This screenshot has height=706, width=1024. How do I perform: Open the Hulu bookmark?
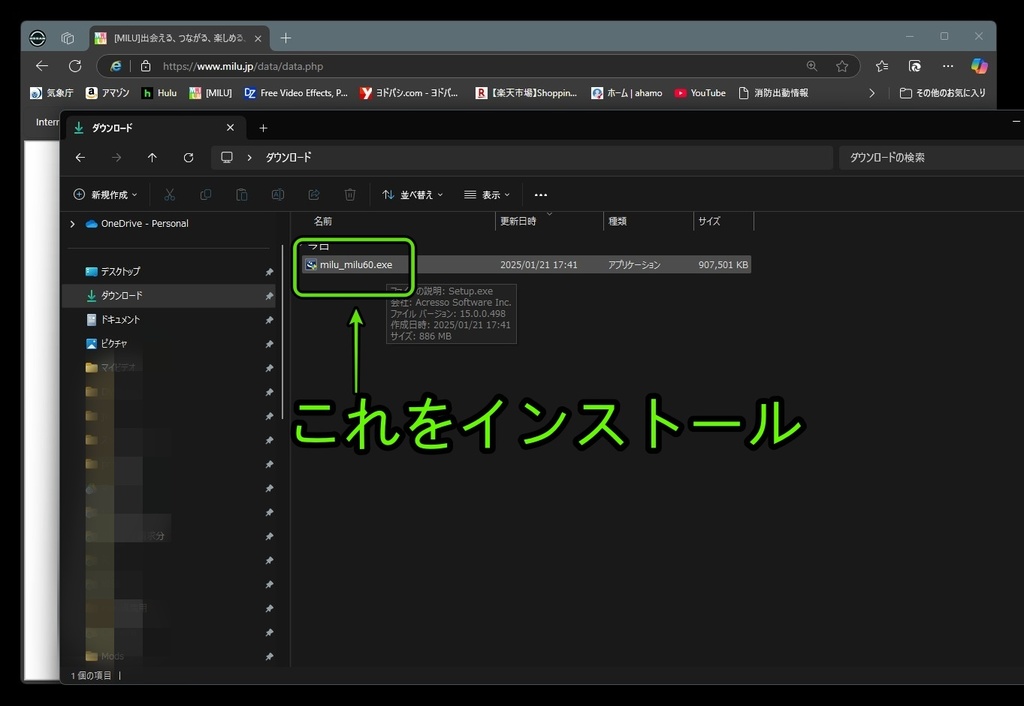tap(159, 93)
